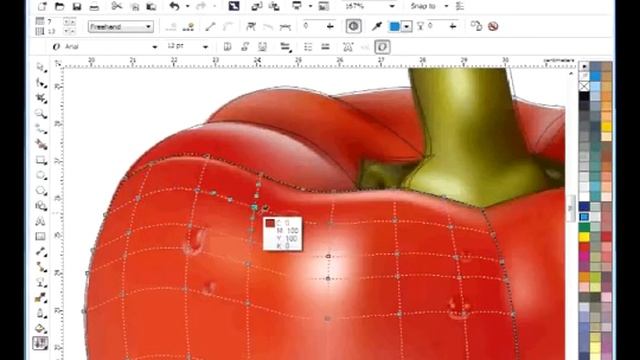
Task: Click the Open folder icon
Action: pyautogui.click(x=60, y=6)
